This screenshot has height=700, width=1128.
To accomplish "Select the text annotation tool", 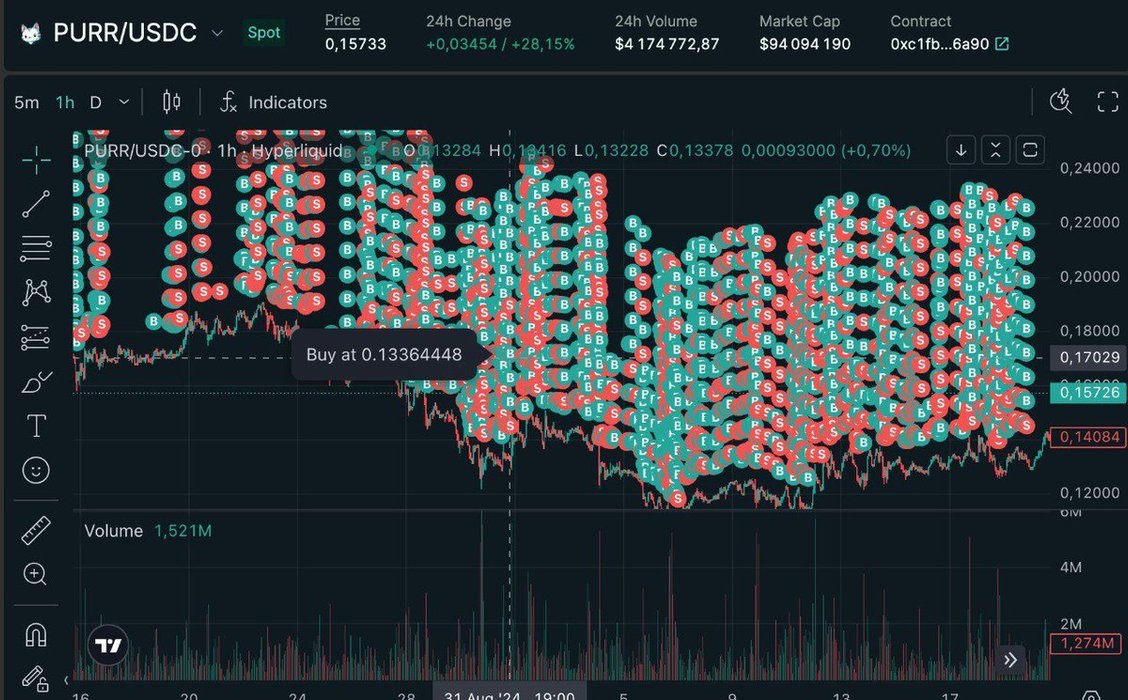I will pyautogui.click(x=36, y=426).
